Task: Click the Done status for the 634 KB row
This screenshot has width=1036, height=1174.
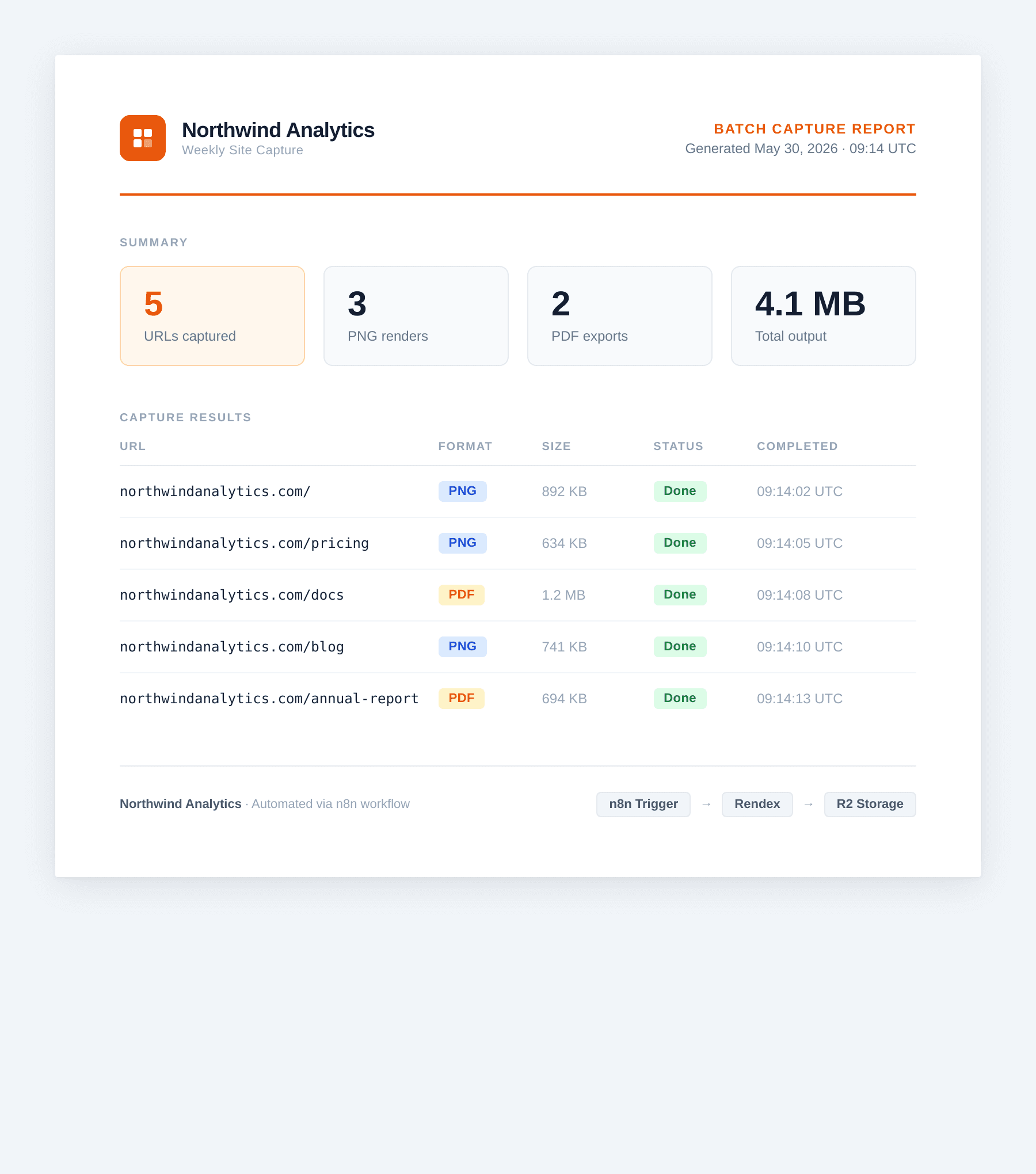Action: pyautogui.click(x=680, y=543)
